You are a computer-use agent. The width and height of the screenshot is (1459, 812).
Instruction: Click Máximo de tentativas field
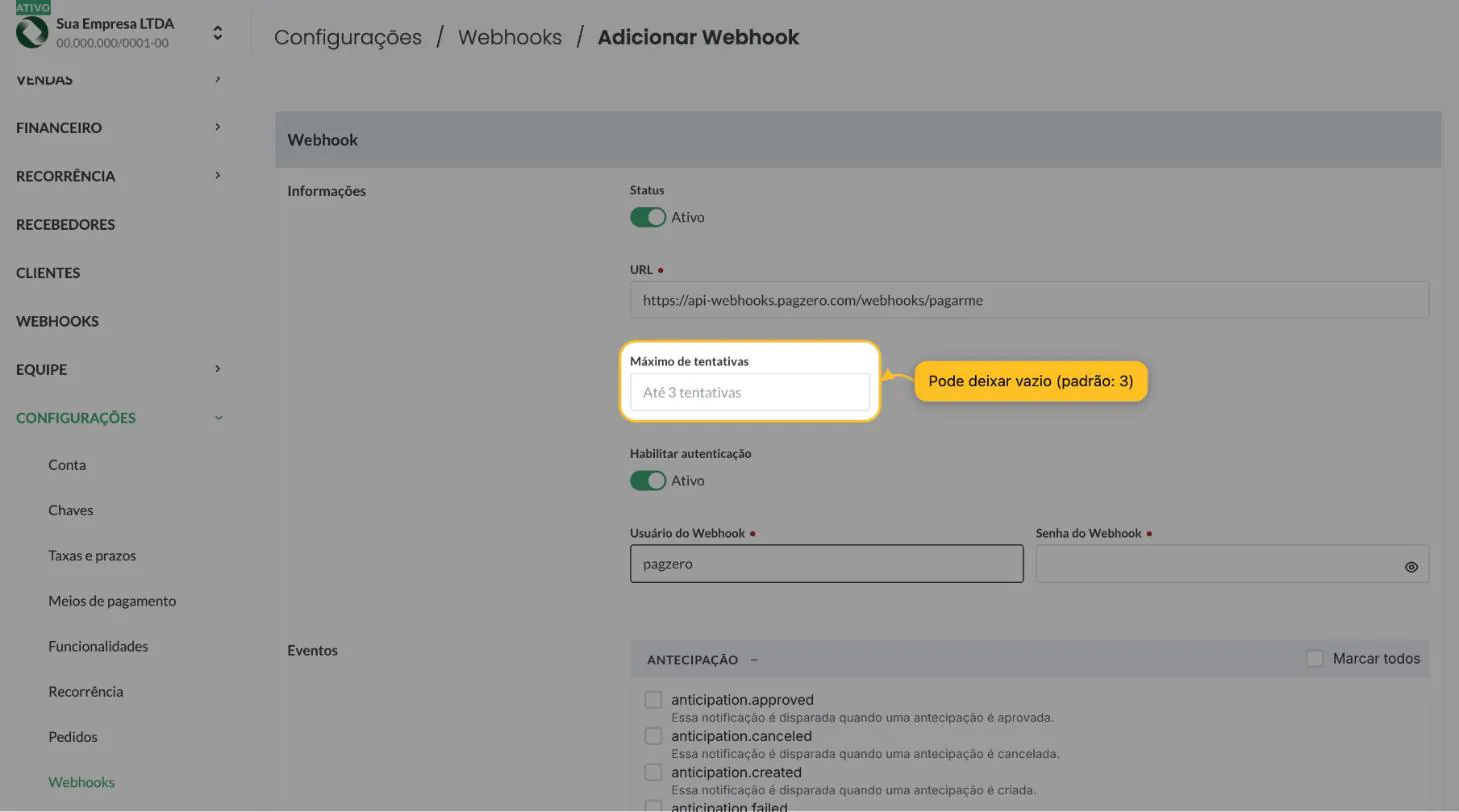[x=750, y=392]
